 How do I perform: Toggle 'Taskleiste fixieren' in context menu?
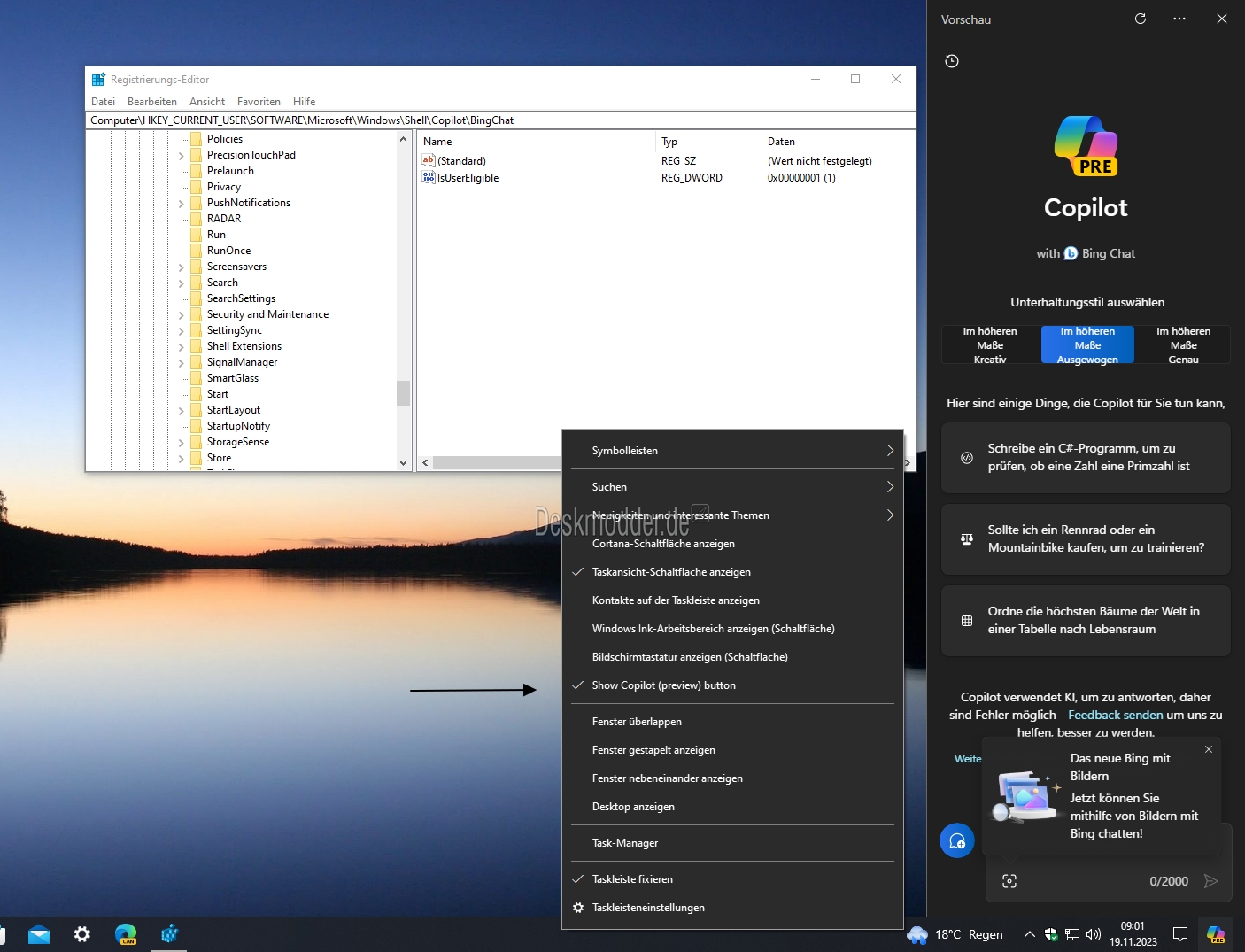click(x=732, y=879)
